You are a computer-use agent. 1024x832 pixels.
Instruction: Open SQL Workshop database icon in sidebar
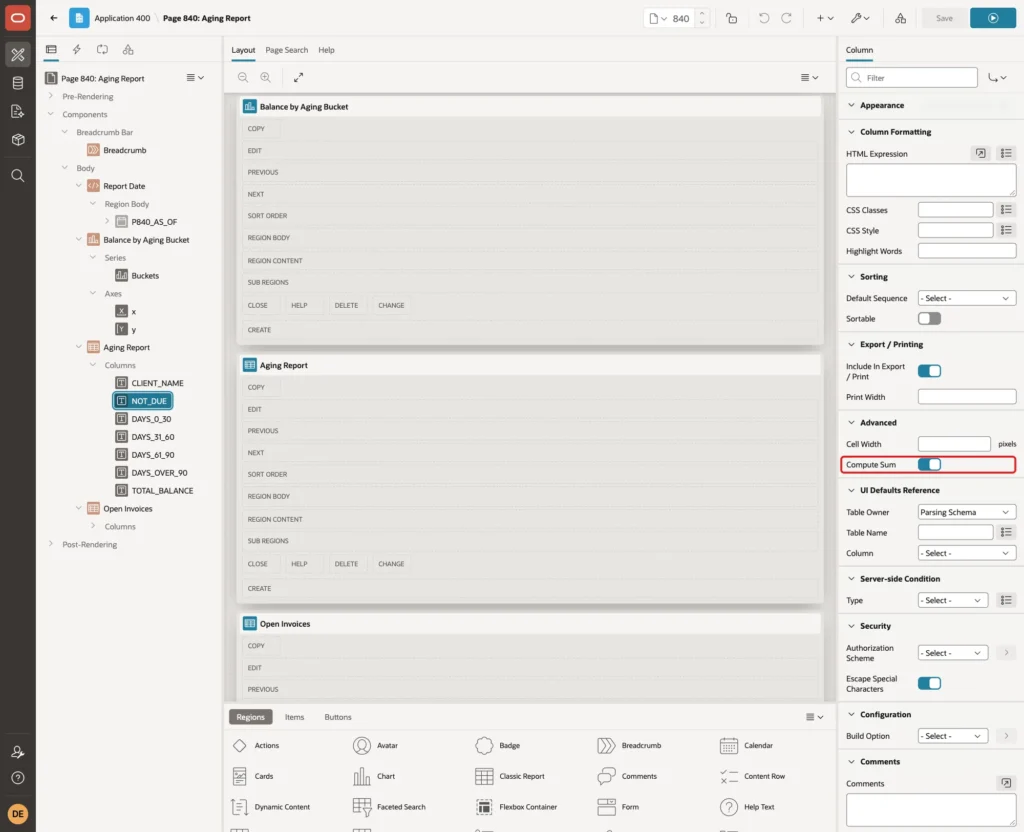point(18,83)
